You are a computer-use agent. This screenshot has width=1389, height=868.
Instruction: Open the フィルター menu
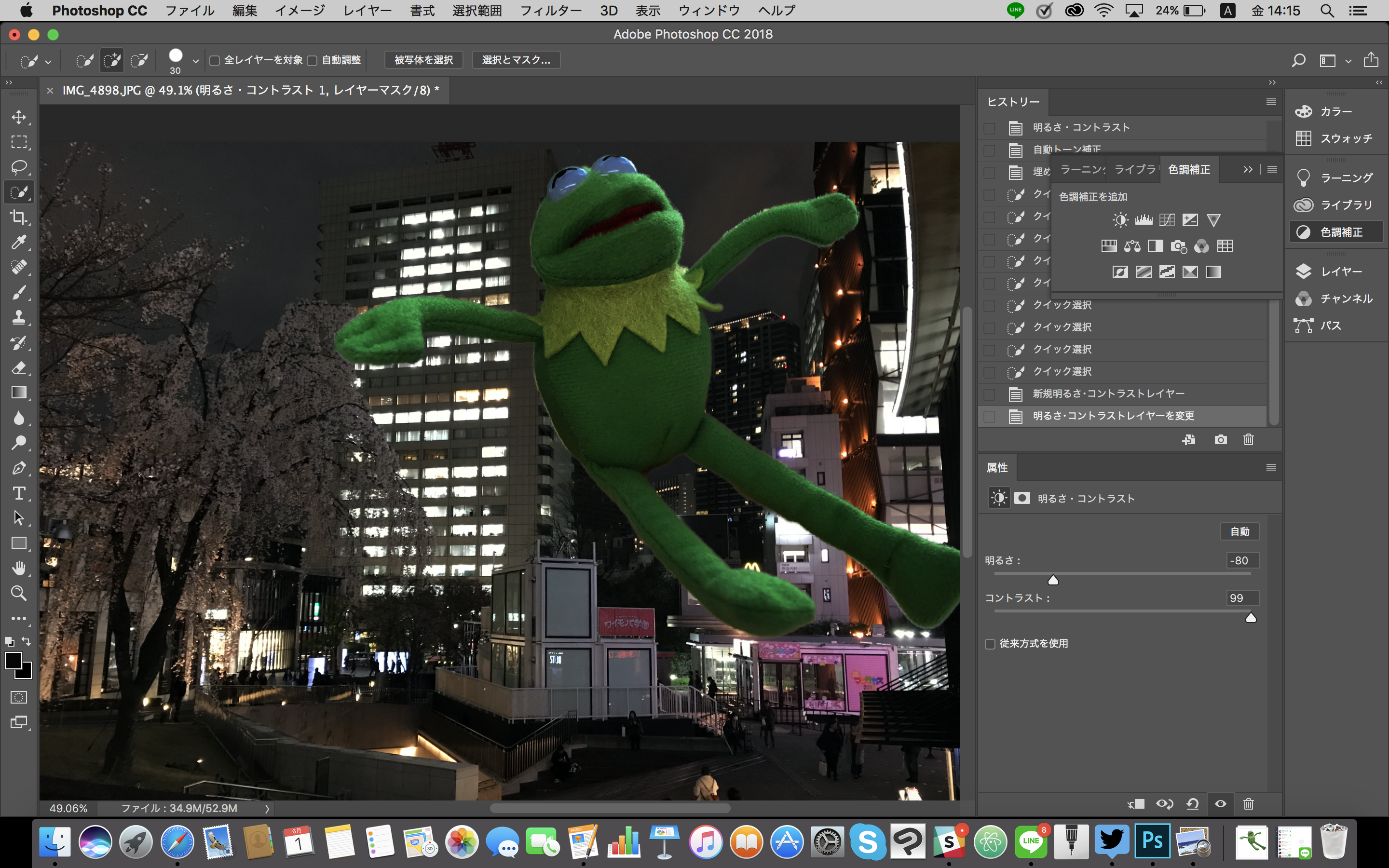click(550, 10)
